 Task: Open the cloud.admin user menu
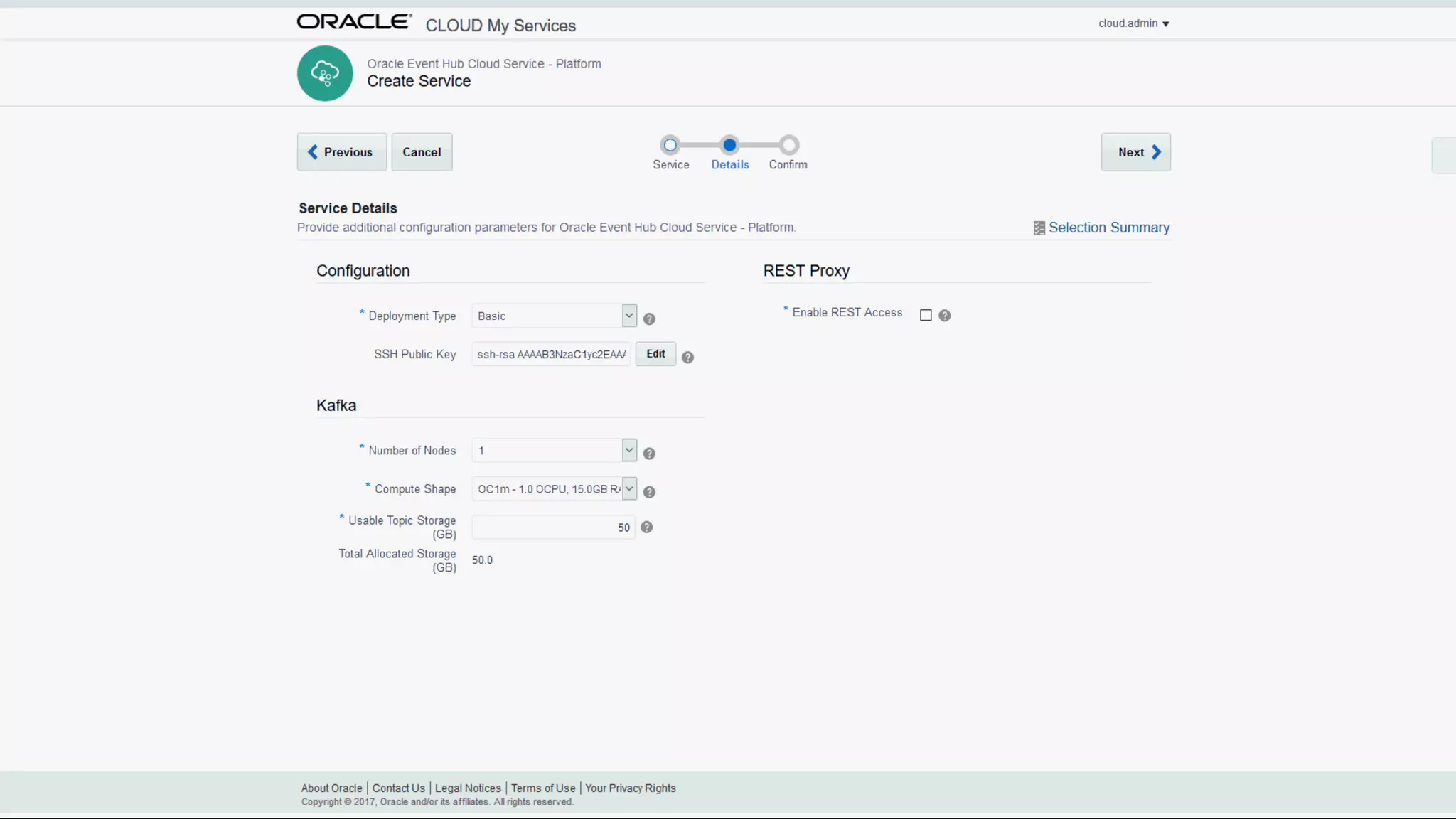pyautogui.click(x=1133, y=23)
